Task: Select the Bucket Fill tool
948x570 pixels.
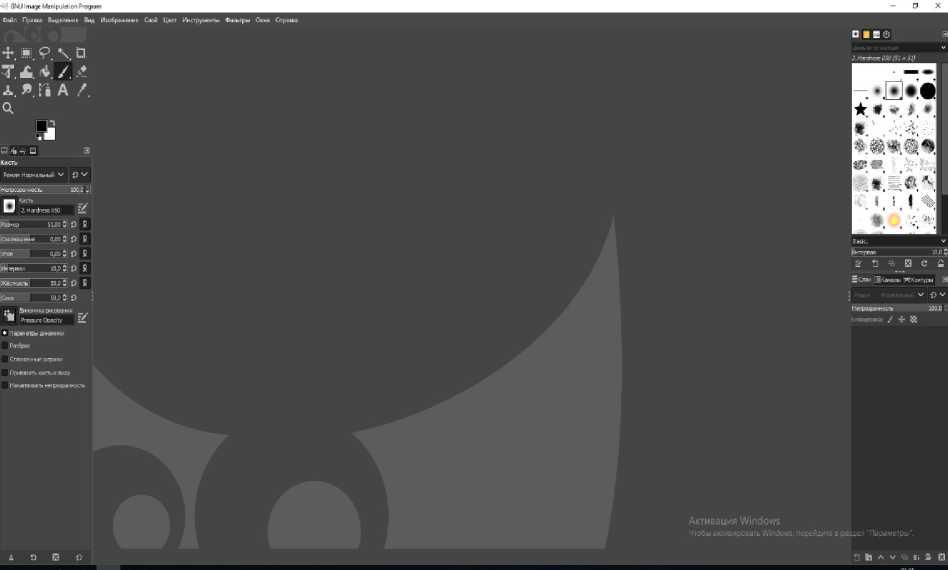Action: click(45, 72)
